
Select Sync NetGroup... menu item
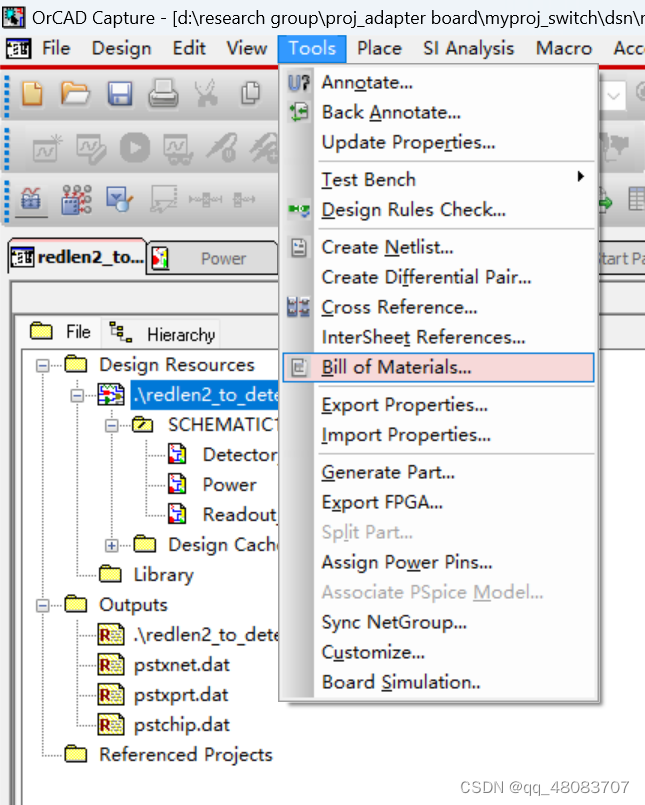[439, 622]
